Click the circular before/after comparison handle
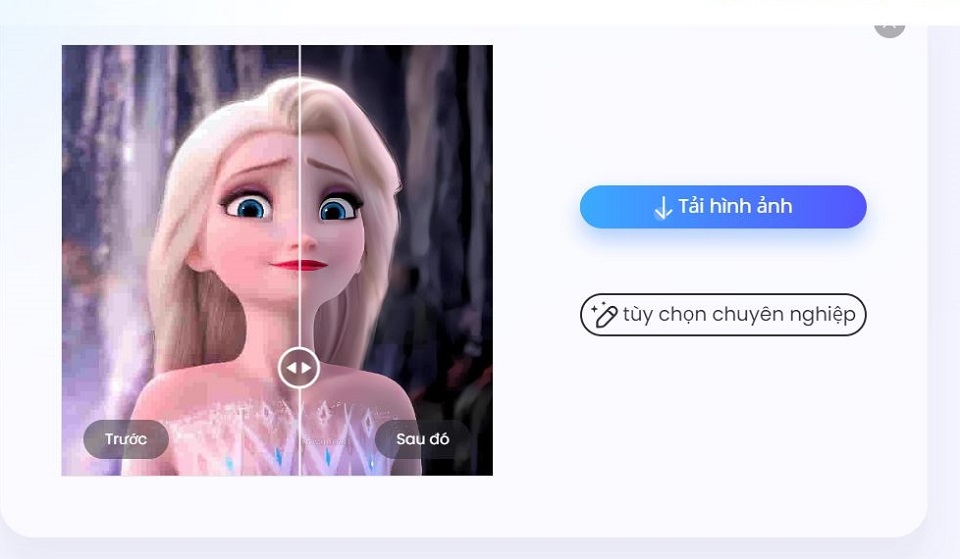Image resolution: width=960 pixels, height=559 pixels. pyautogui.click(x=299, y=368)
